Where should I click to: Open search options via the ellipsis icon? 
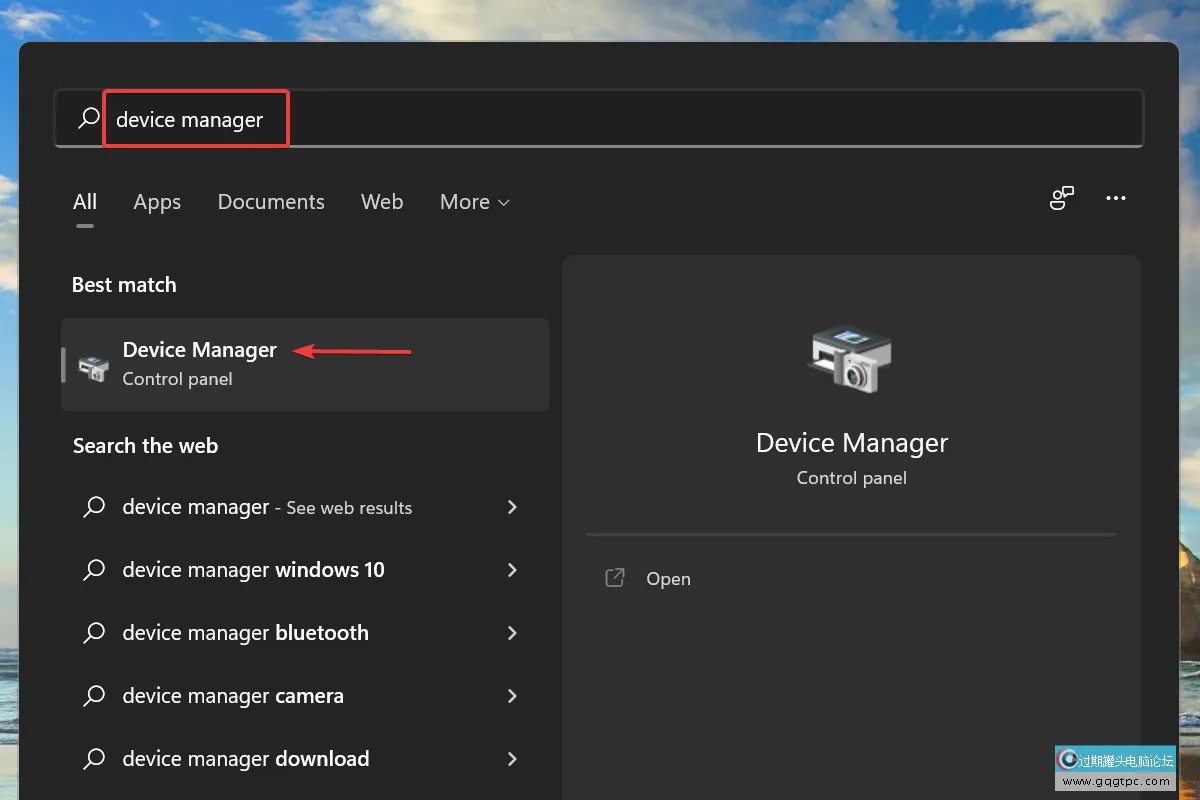point(1116,198)
